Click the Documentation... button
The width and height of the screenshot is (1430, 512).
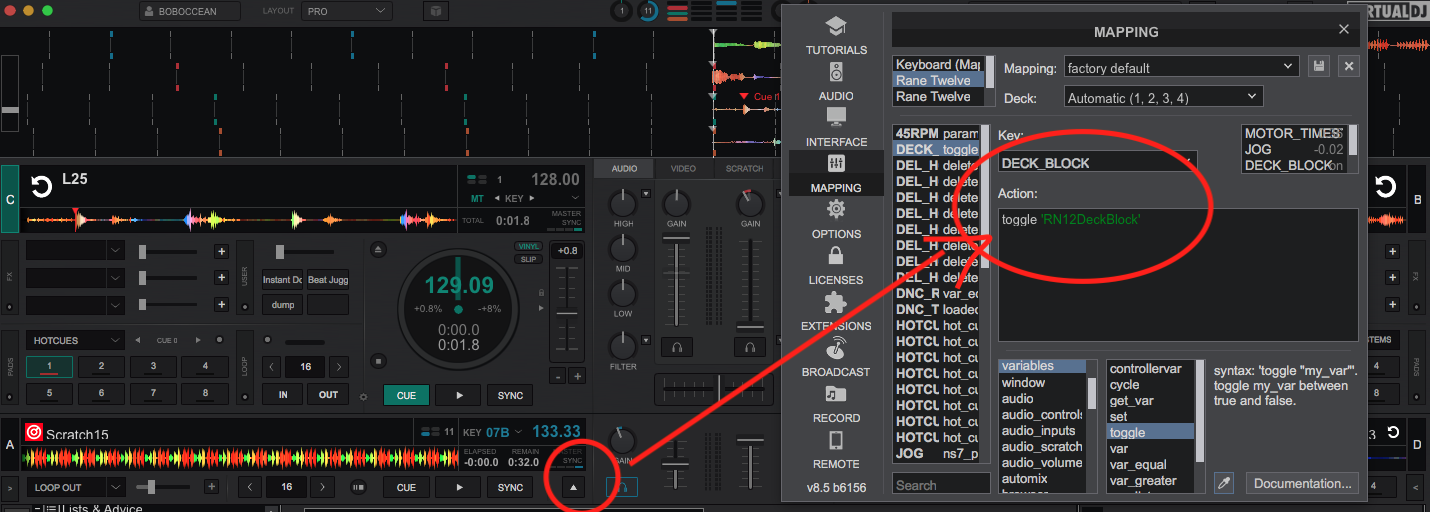pyautogui.click(x=1303, y=483)
